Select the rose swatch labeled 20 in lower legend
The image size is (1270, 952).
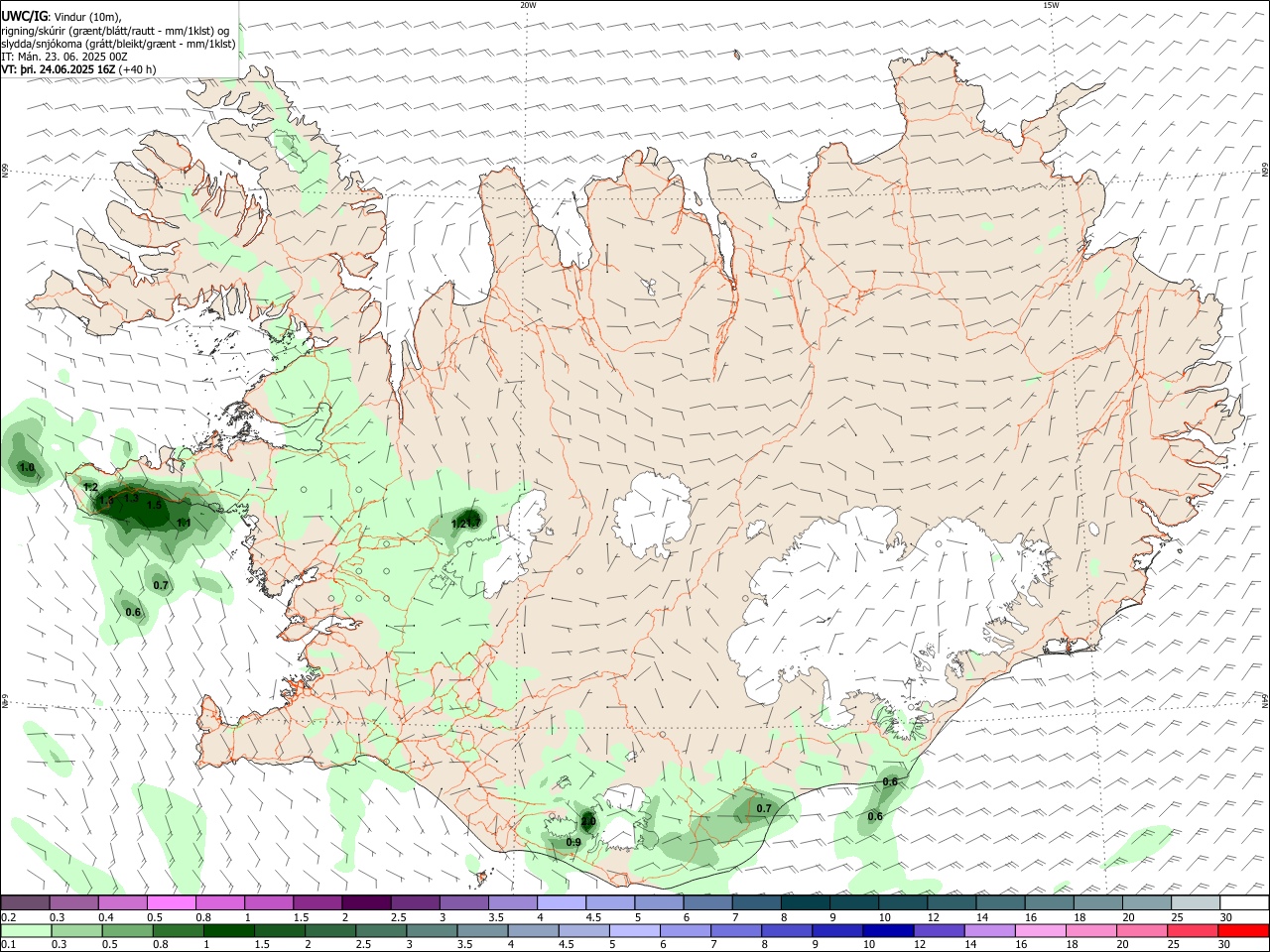tap(1142, 931)
